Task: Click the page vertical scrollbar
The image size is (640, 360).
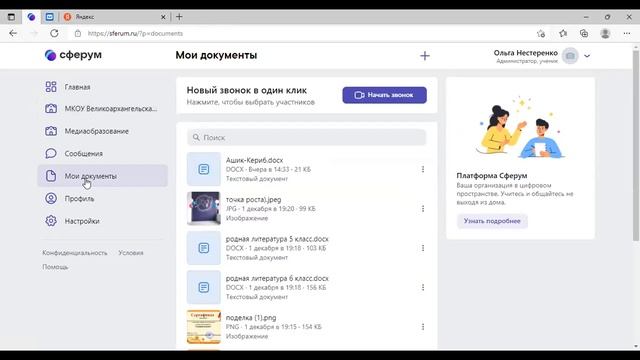Action: 636,146
